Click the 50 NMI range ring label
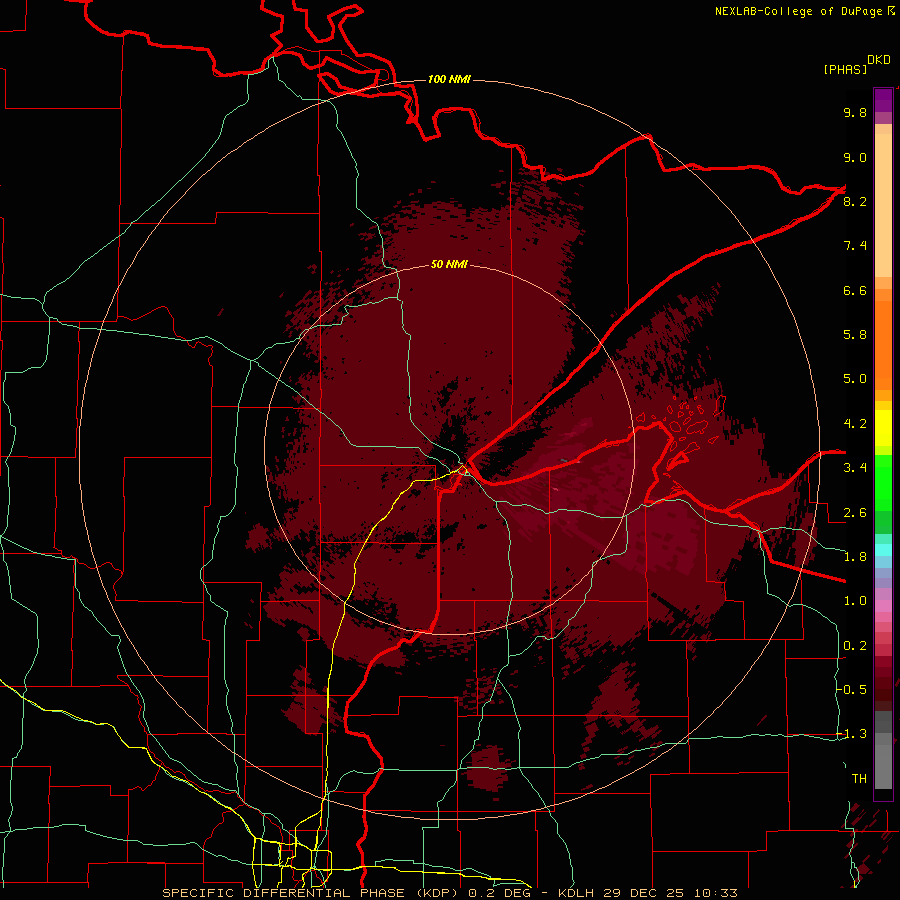The width and height of the screenshot is (900, 900). [449, 265]
